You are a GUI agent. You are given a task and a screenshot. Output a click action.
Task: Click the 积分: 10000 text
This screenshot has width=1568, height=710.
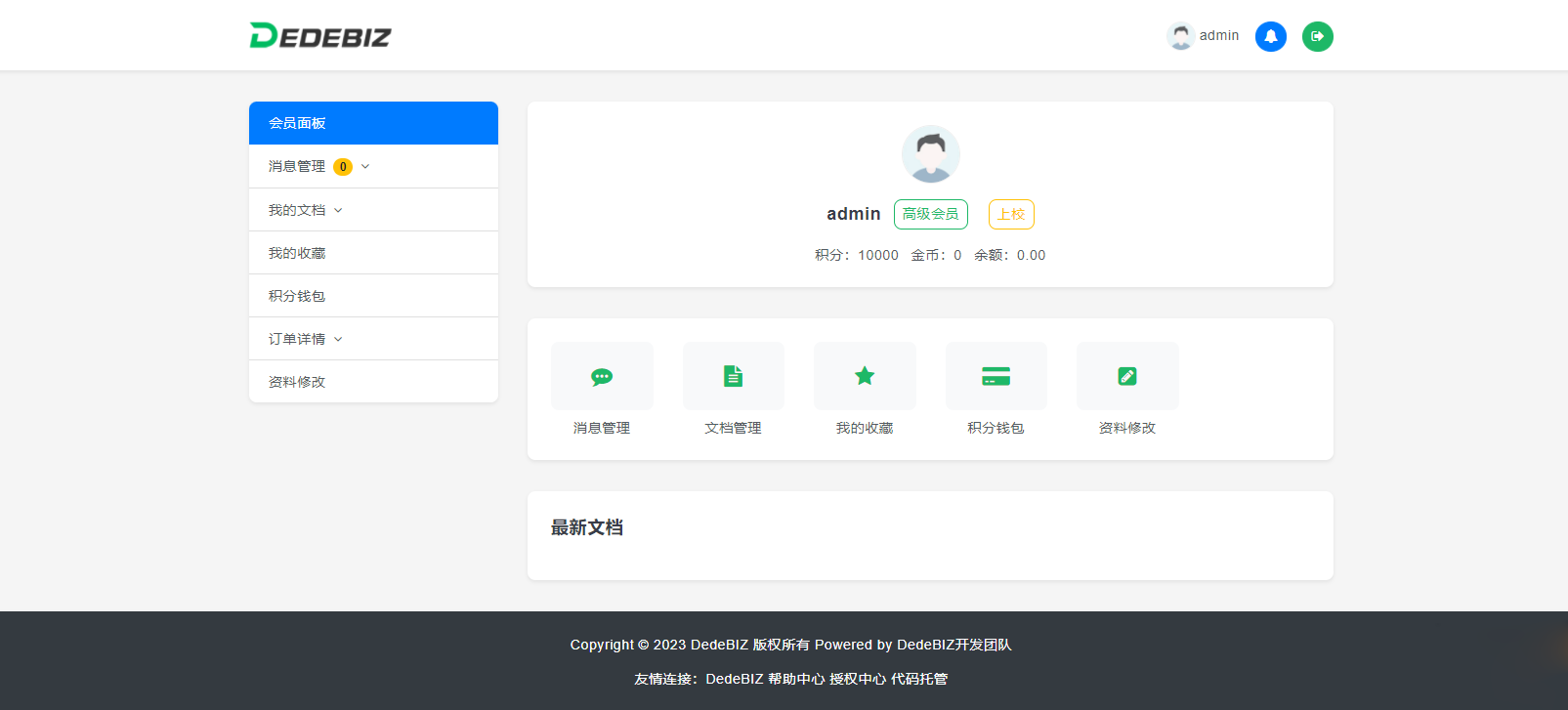coord(857,255)
